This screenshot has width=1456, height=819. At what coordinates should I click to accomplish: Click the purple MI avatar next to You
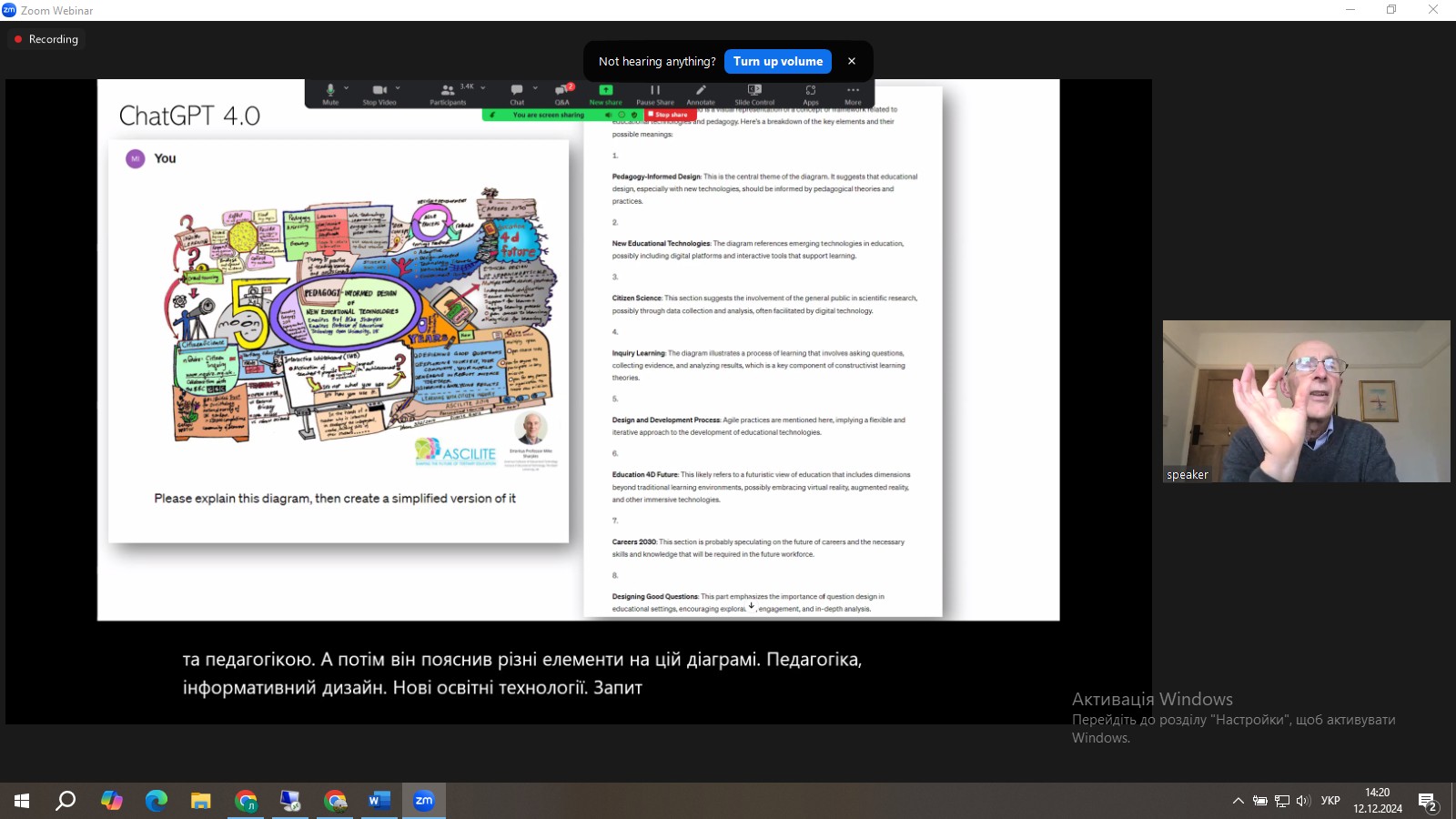pos(136,158)
